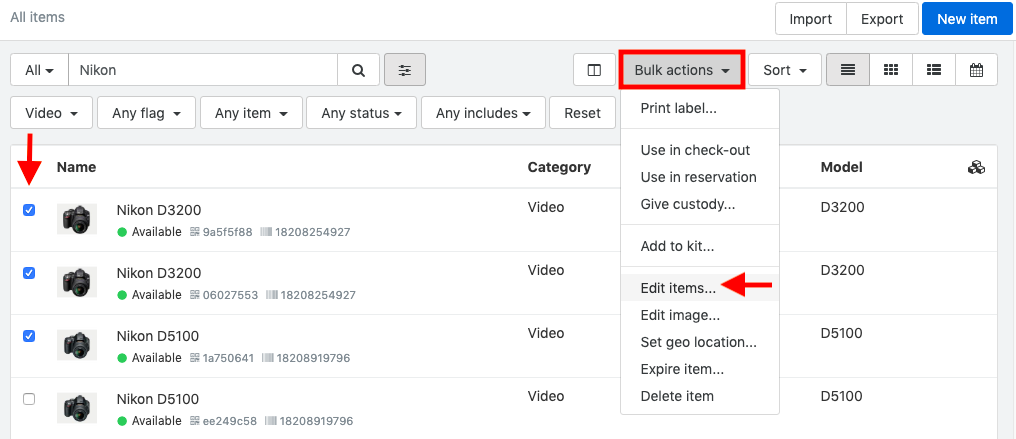Open the column layout icon button
1016x439 pixels.
coord(594,70)
